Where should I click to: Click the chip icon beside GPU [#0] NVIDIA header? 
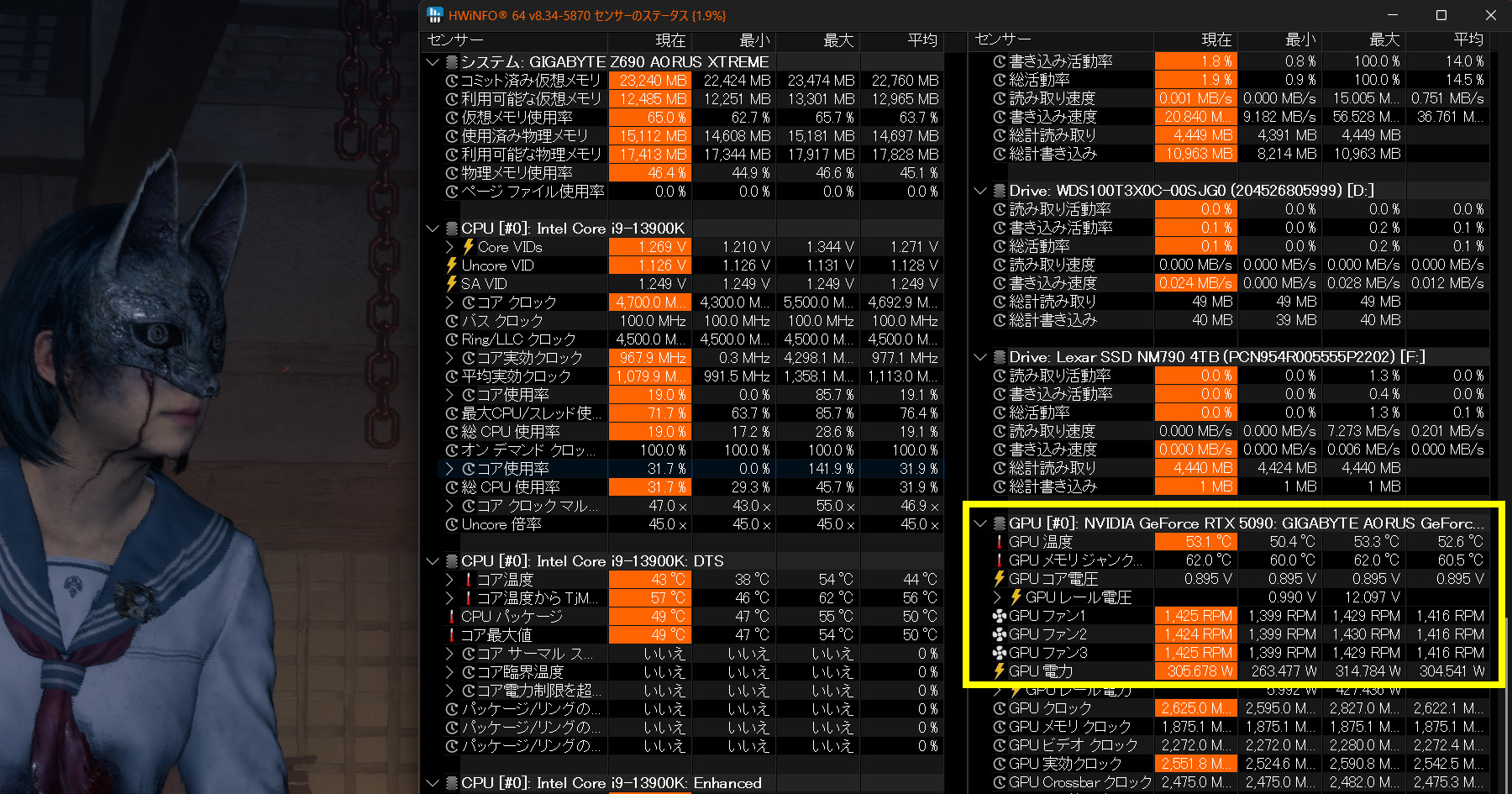(x=999, y=523)
